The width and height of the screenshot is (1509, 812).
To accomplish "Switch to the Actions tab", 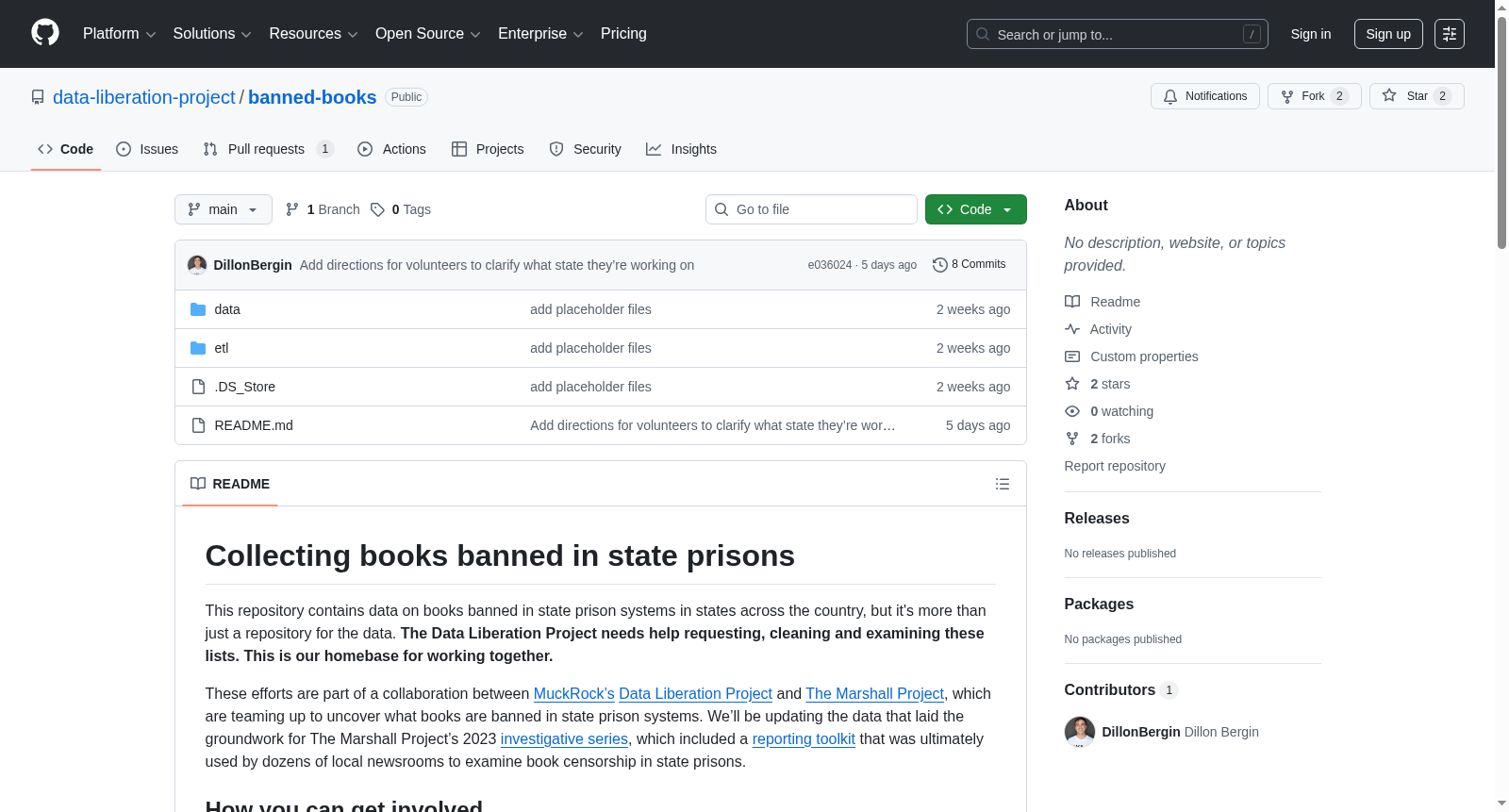I will [391, 149].
